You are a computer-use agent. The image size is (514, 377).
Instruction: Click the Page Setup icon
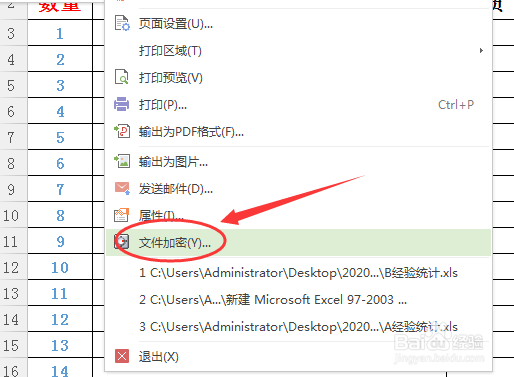pyautogui.click(x=122, y=23)
